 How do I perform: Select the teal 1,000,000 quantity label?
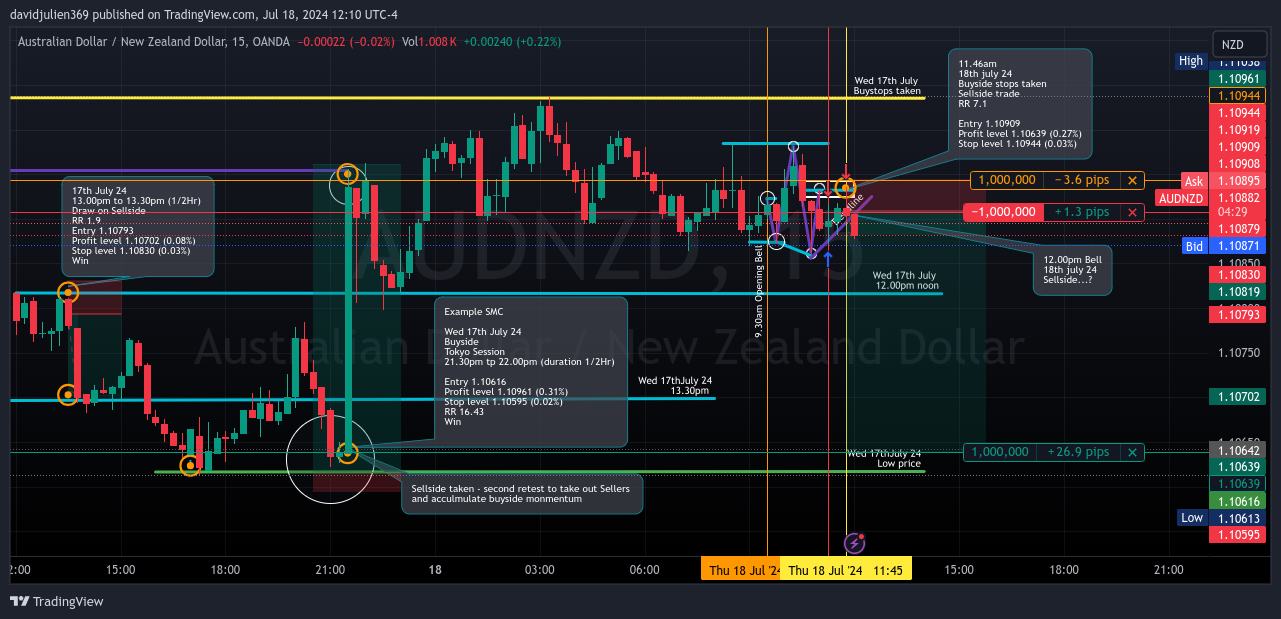(x=1000, y=452)
